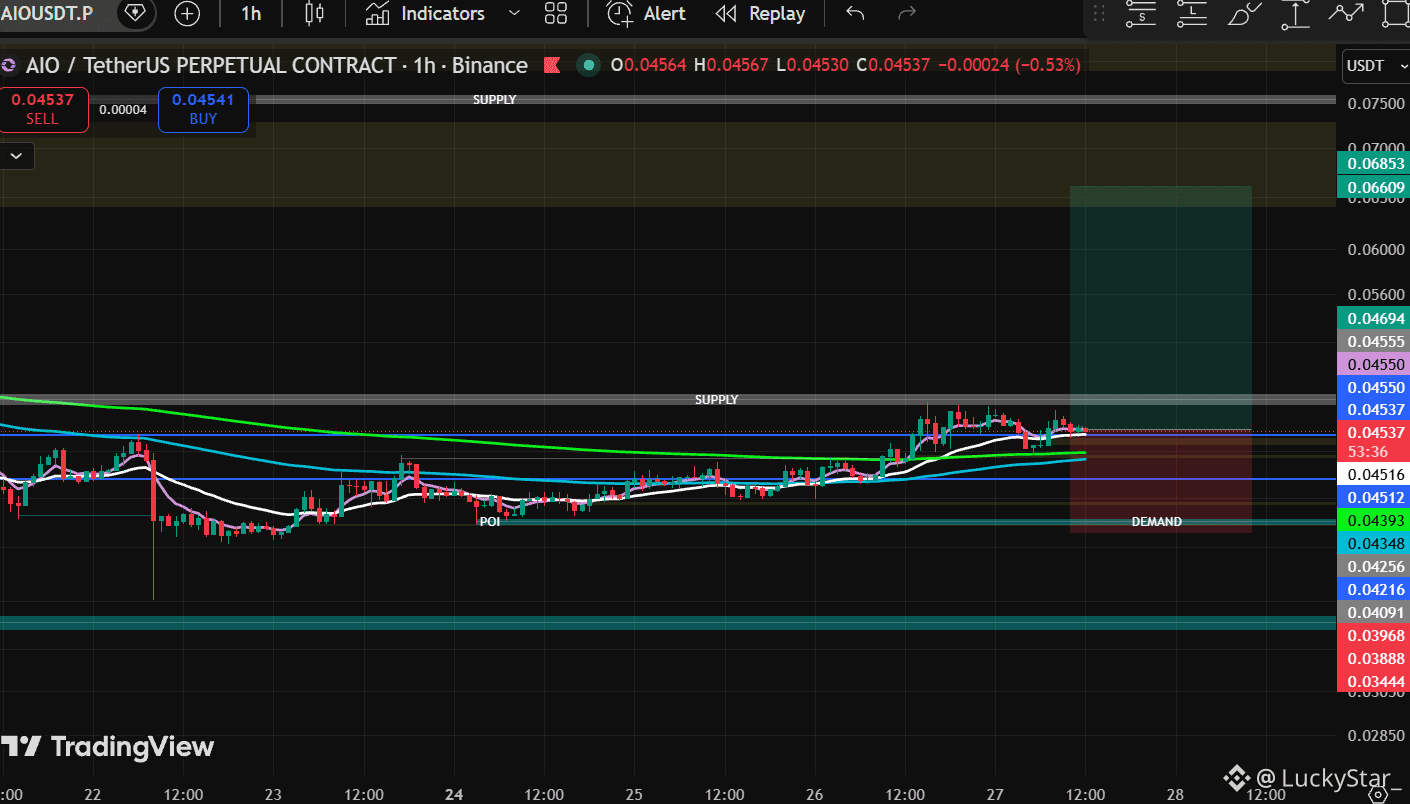The height and width of the screenshot is (804, 1410).
Task: Click the date 25 on time axis
Action: [x=634, y=795]
